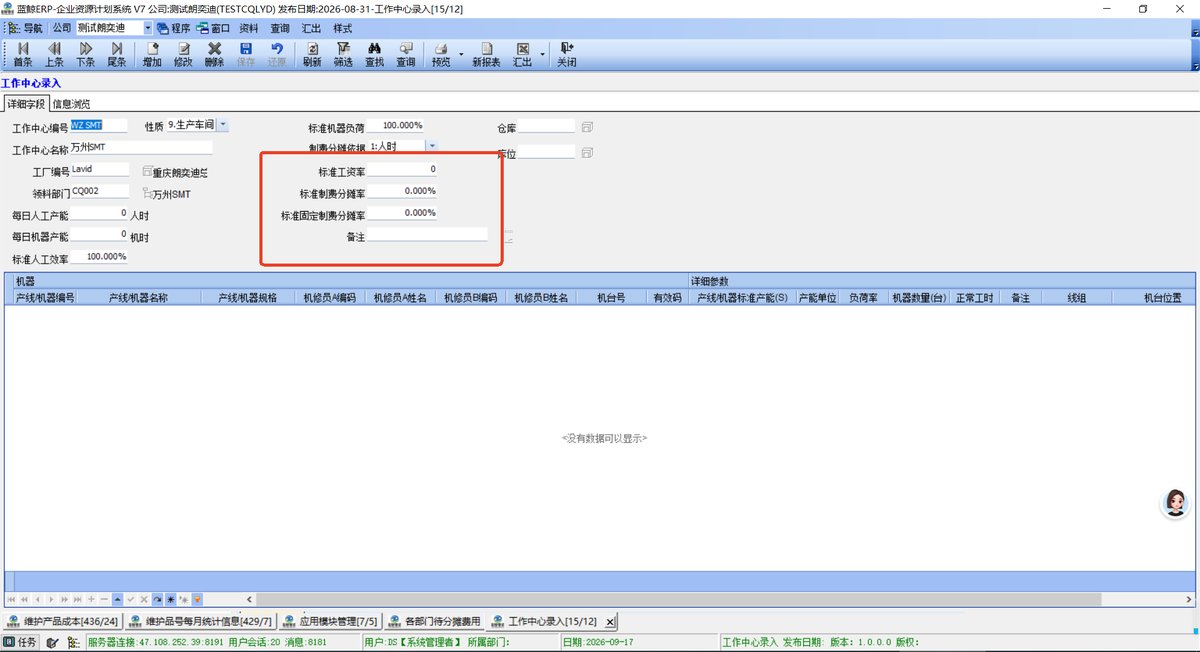Click the 产线机器名称 column header
The image size is (1200, 652).
[x=138, y=297]
